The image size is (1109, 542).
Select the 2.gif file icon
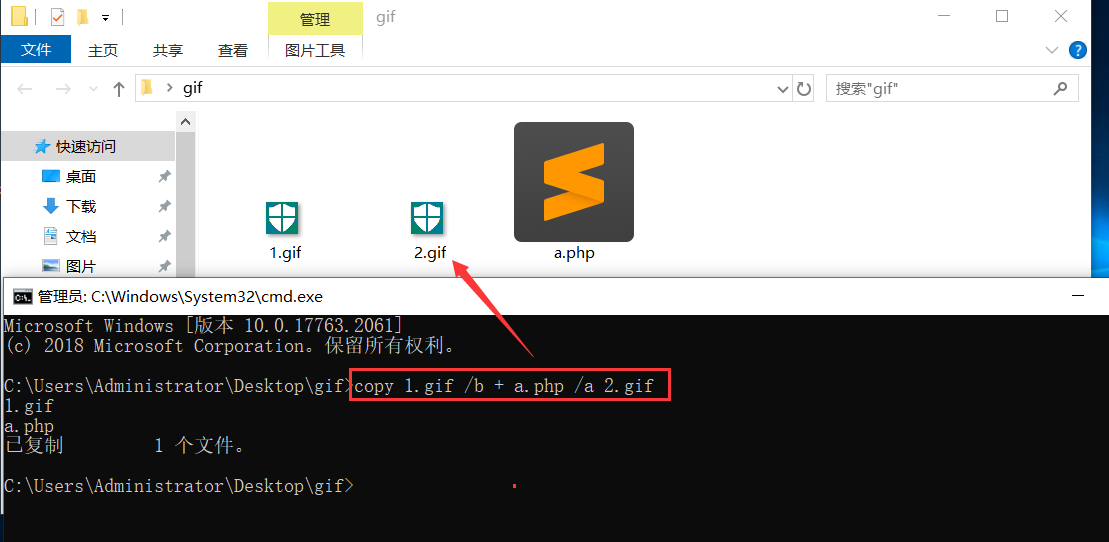(427, 218)
